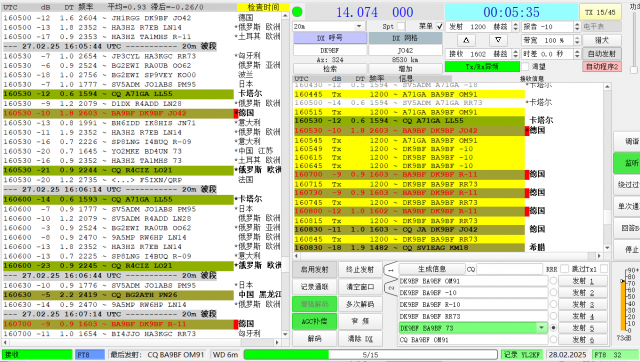Click the 清空窗口 clear window button

pos(360,287)
